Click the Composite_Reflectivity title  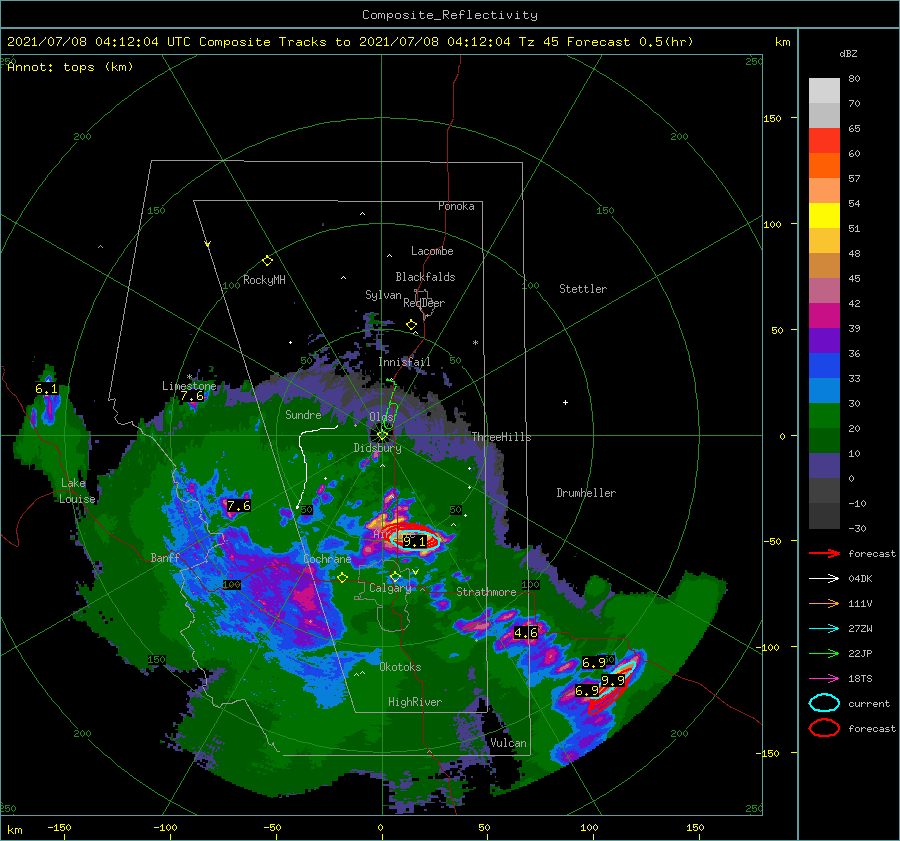coord(450,15)
